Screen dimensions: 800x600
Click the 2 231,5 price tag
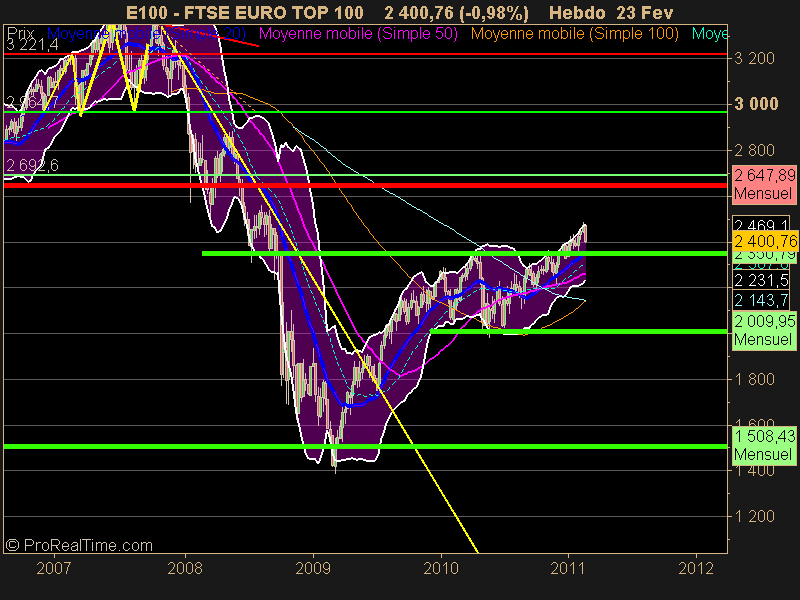click(761, 280)
